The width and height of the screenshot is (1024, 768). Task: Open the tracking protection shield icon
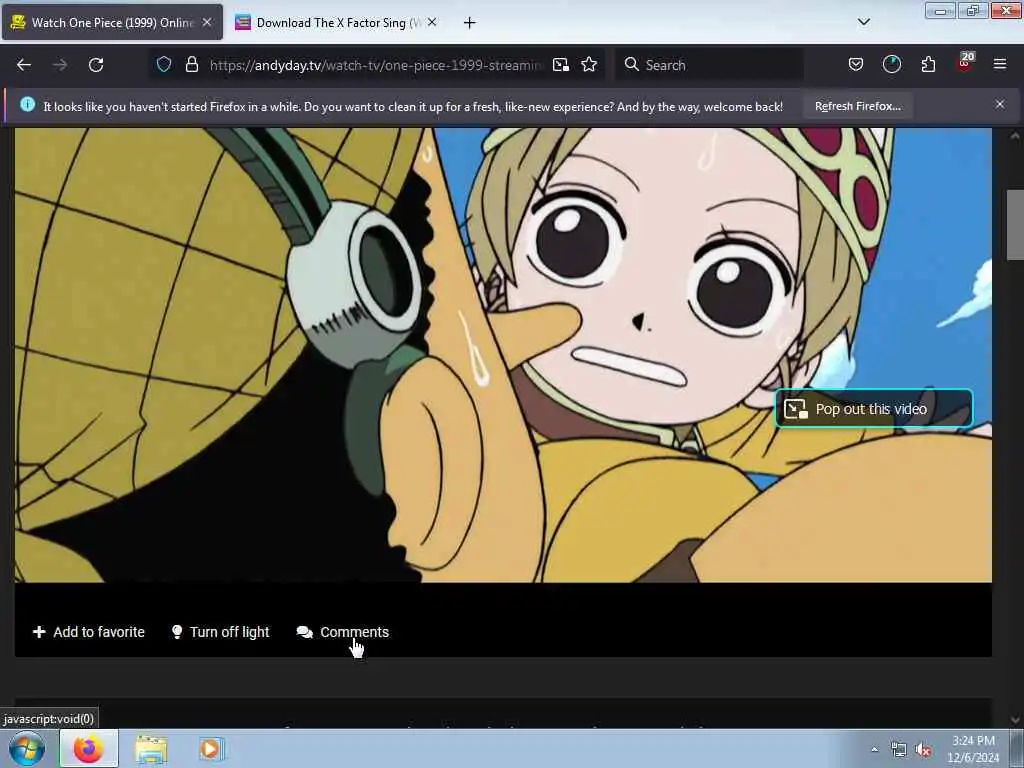point(164,64)
